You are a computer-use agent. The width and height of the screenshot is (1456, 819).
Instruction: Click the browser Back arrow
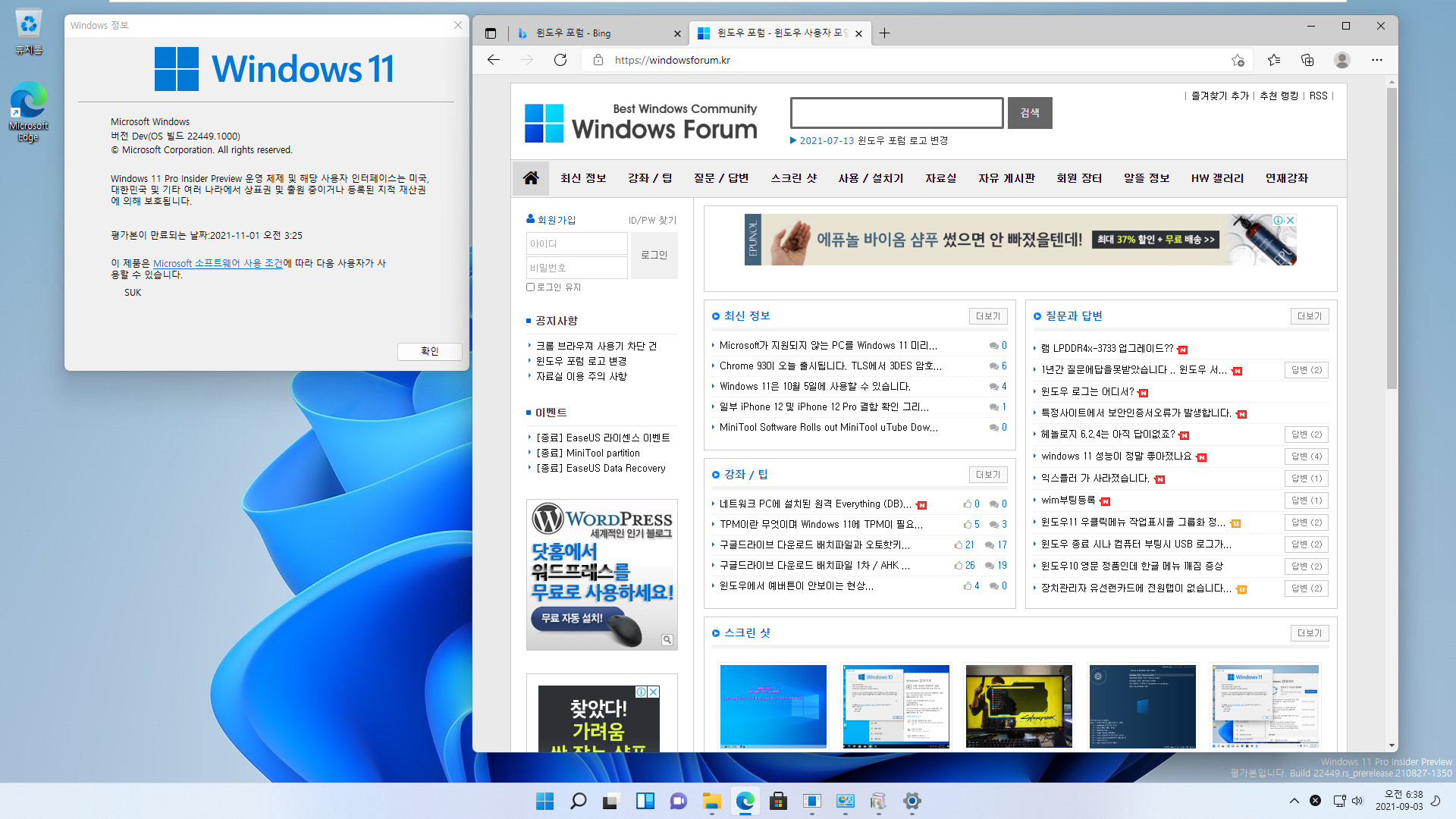click(494, 60)
